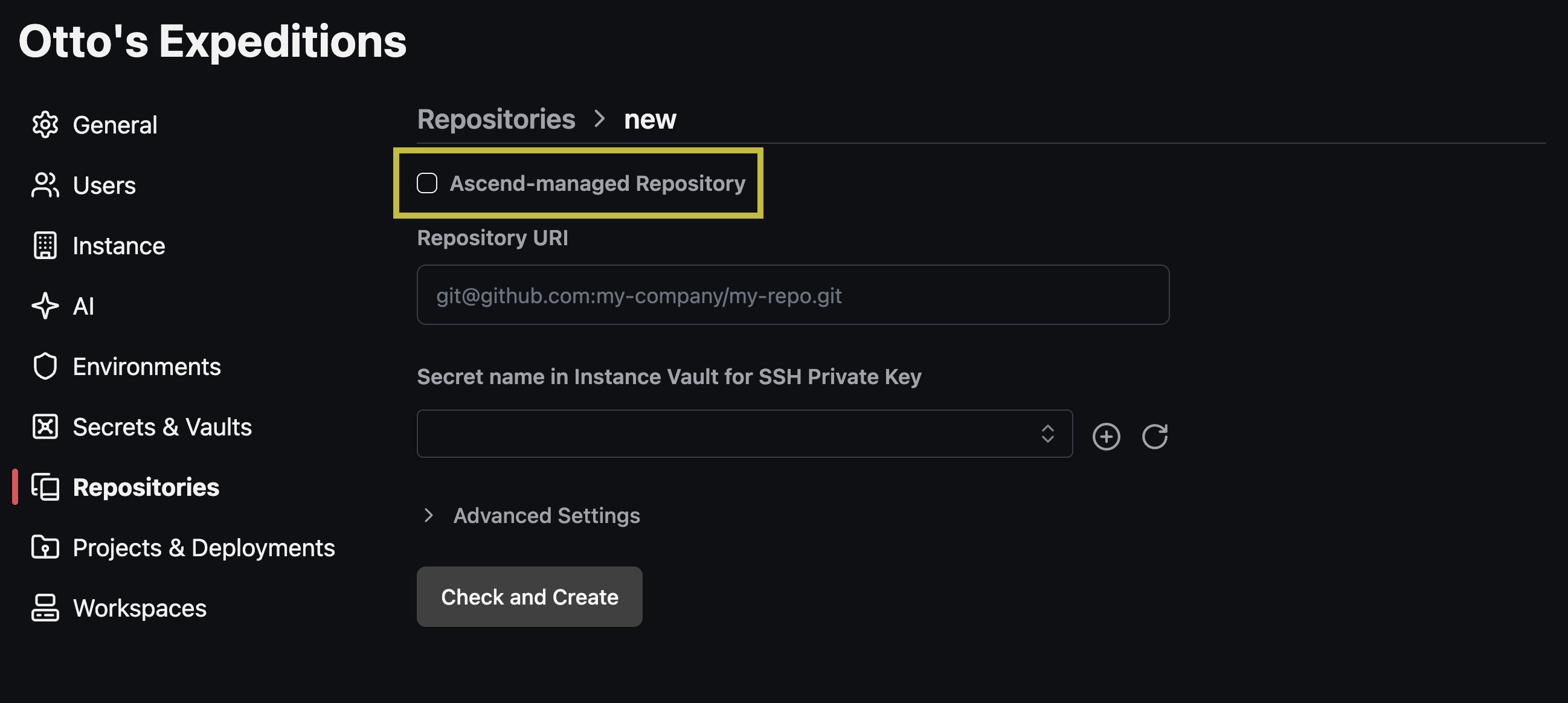1568x703 pixels.
Task: Click the Ascend-managed Repository label text
Action: click(x=598, y=183)
